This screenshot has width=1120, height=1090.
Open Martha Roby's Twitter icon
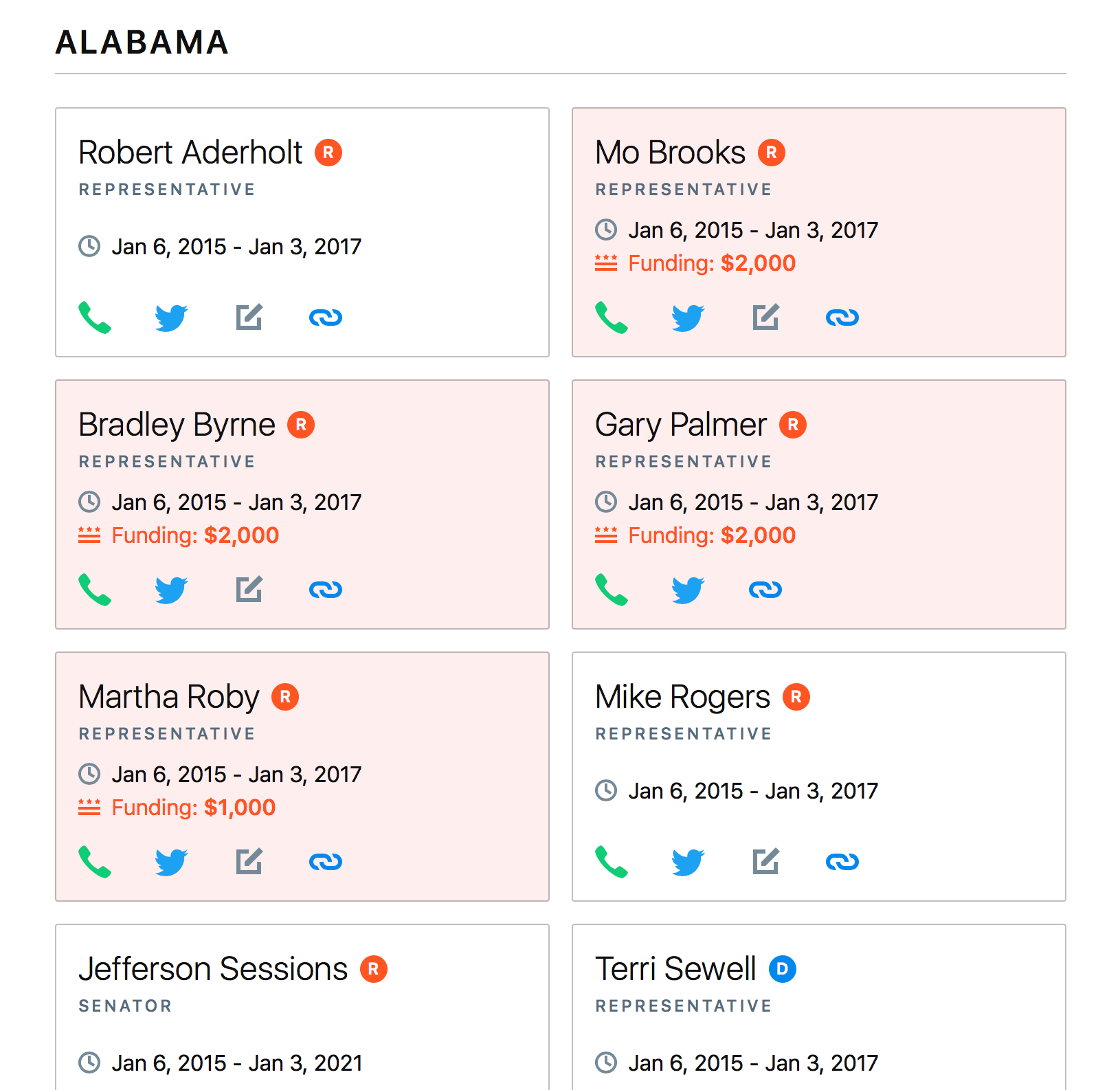[x=171, y=862]
